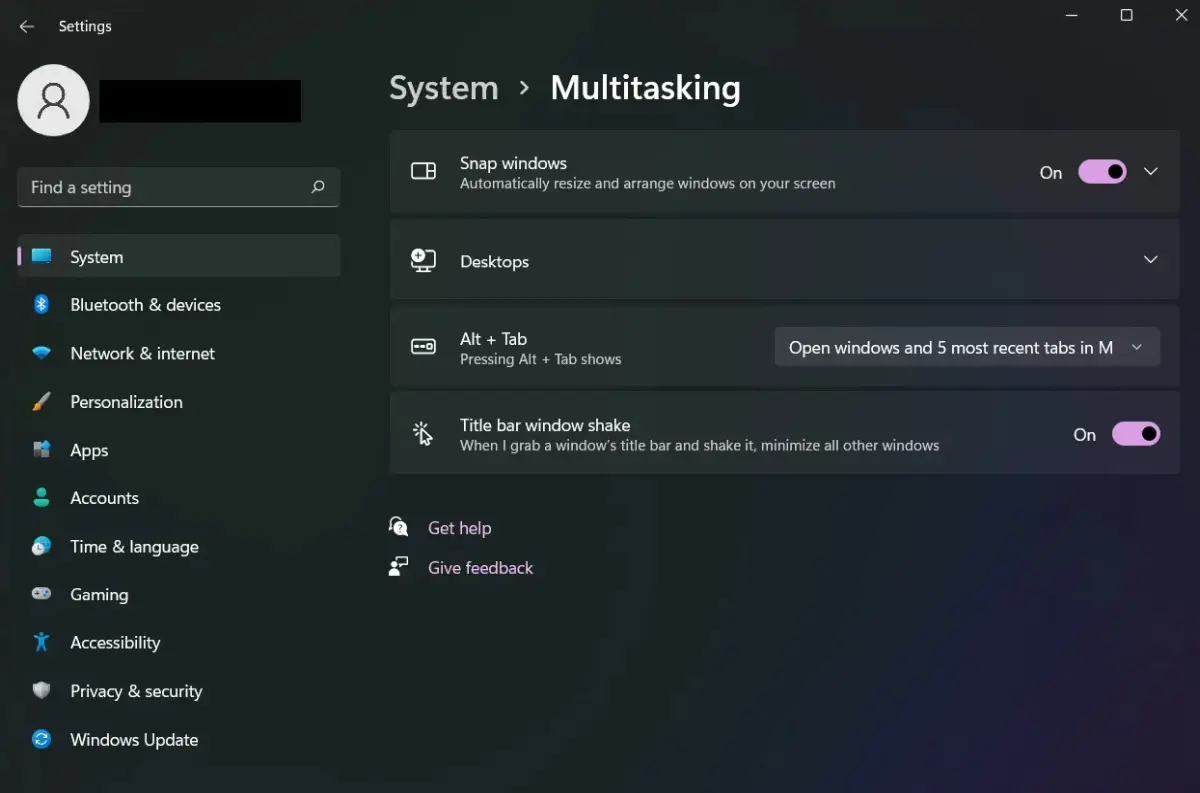Select the Network & internet icon

click(x=41, y=353)
